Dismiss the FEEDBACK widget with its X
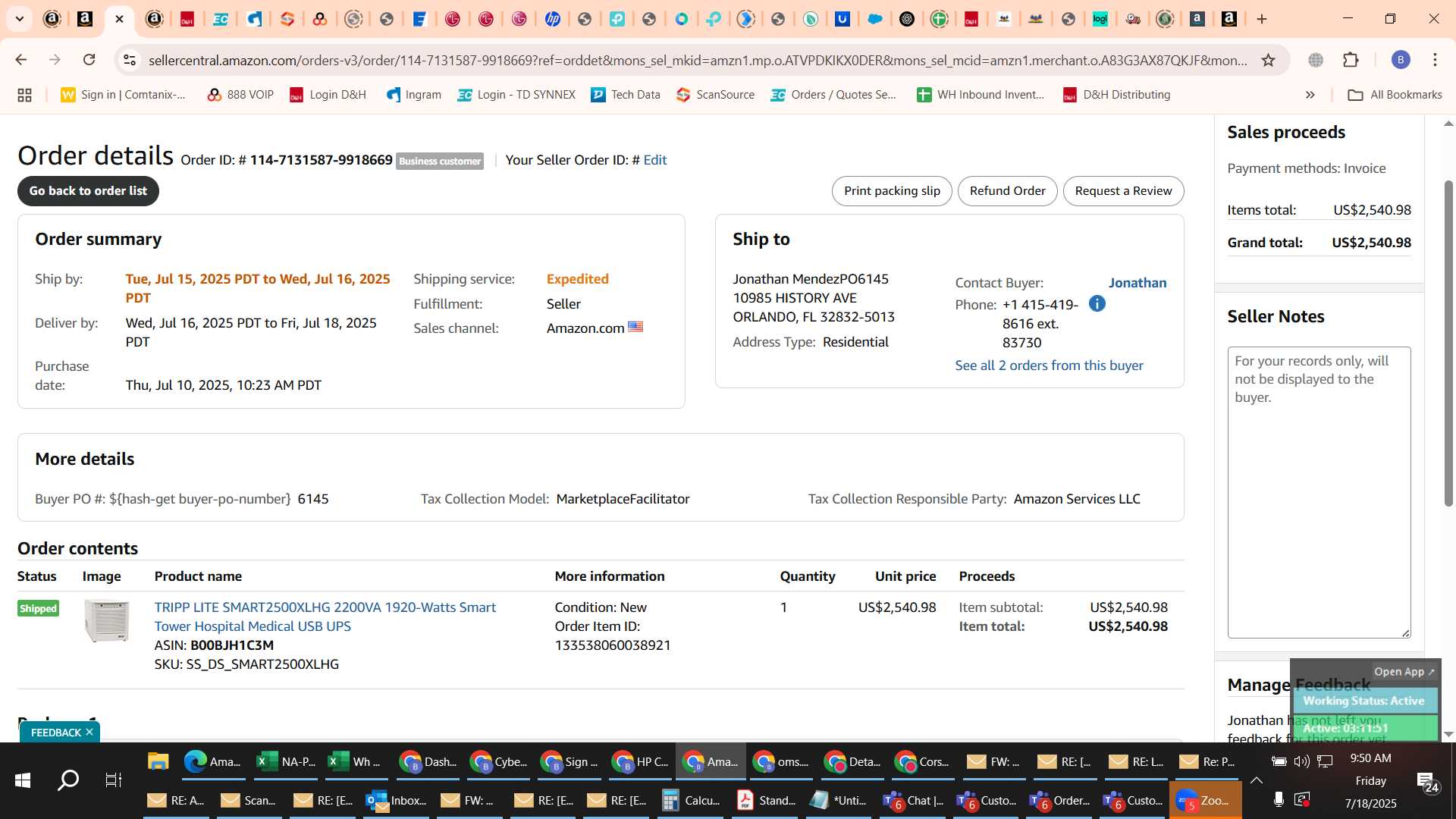 pyautogui.click(x=89, y=732)
